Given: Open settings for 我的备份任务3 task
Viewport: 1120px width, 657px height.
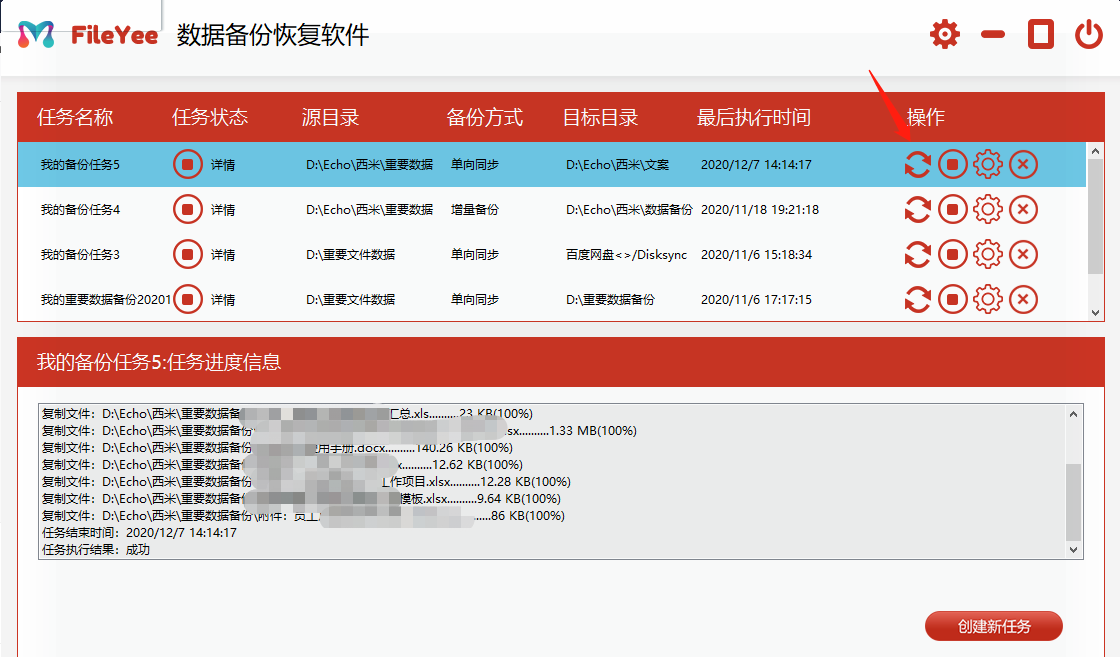Looking at the screenshot, I should pyautogui.click(x=987, y=254).
